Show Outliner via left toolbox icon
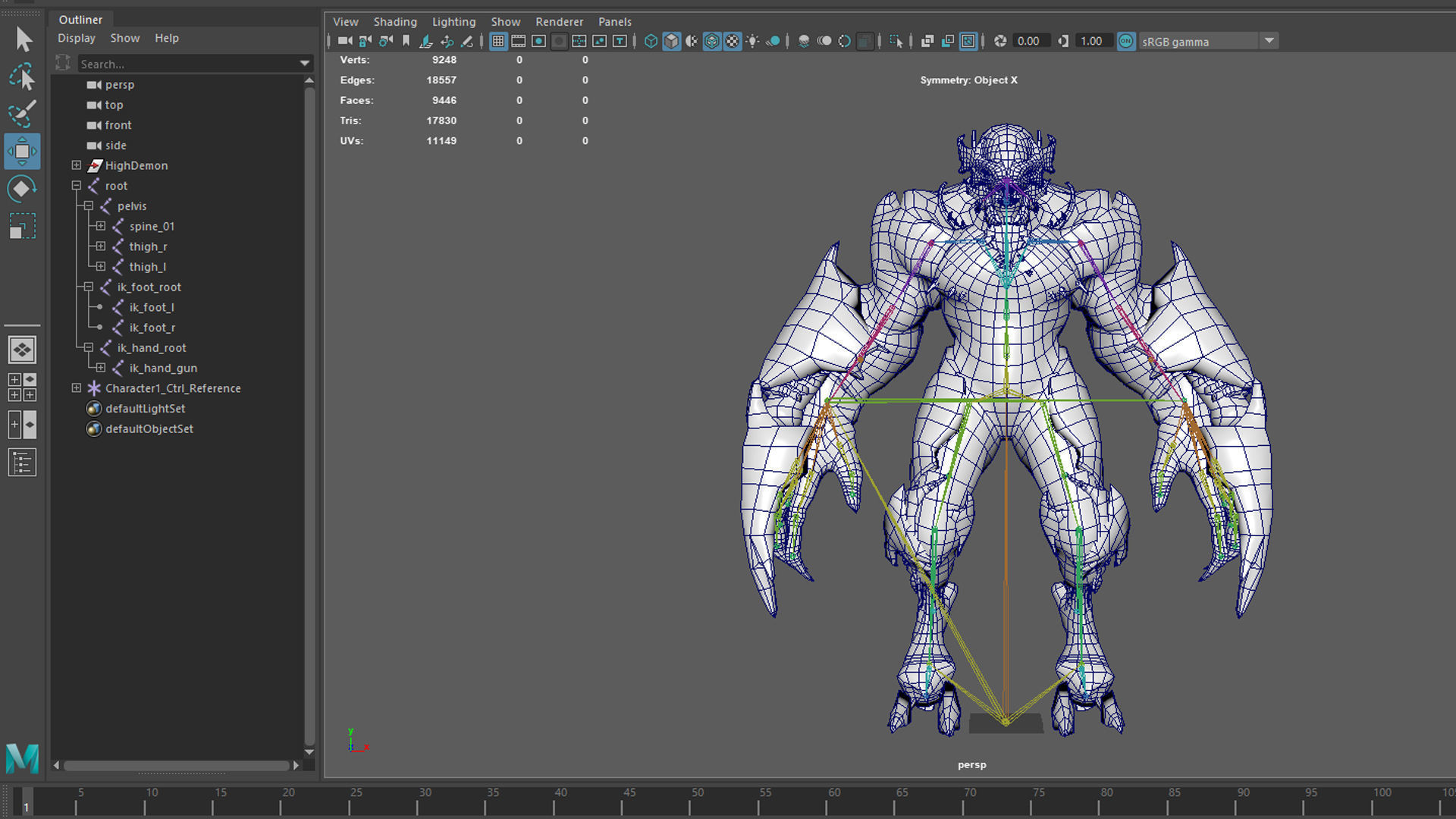1456x819 pixels. 23,463
